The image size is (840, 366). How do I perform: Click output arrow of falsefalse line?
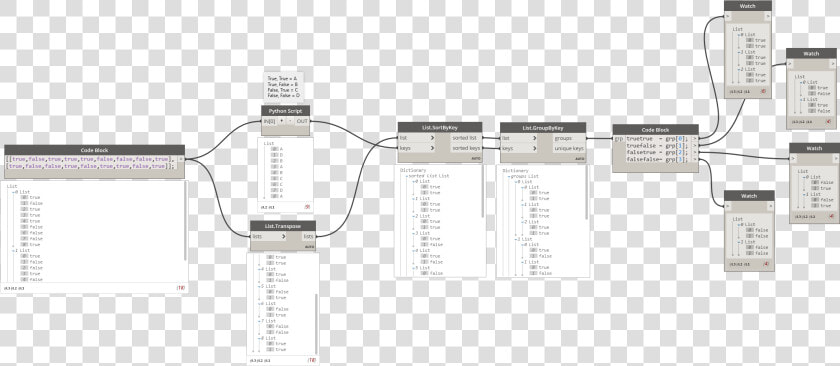click(x=695, y=160)
